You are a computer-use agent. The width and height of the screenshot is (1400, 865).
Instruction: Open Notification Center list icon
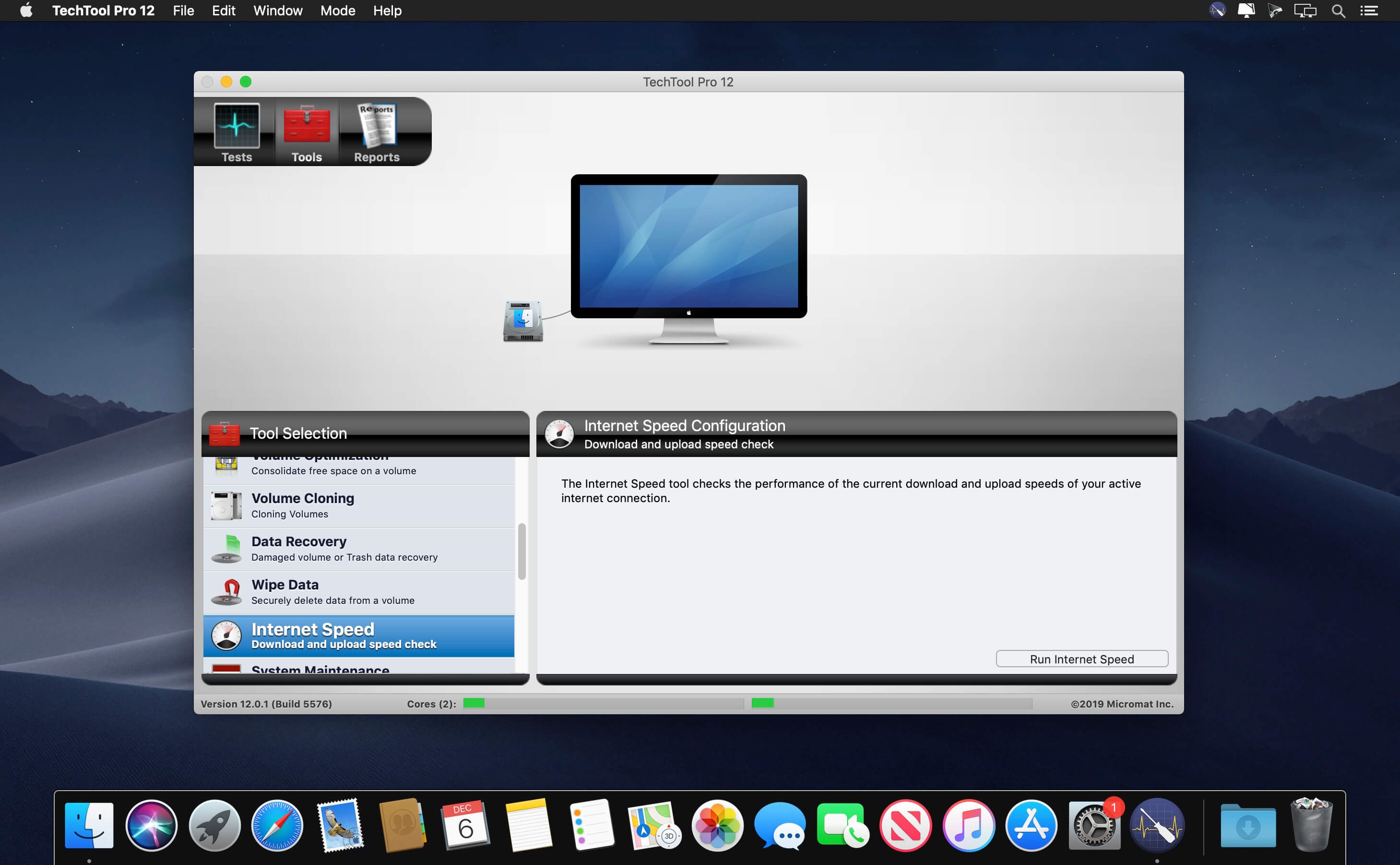(x=1368, y=10)
